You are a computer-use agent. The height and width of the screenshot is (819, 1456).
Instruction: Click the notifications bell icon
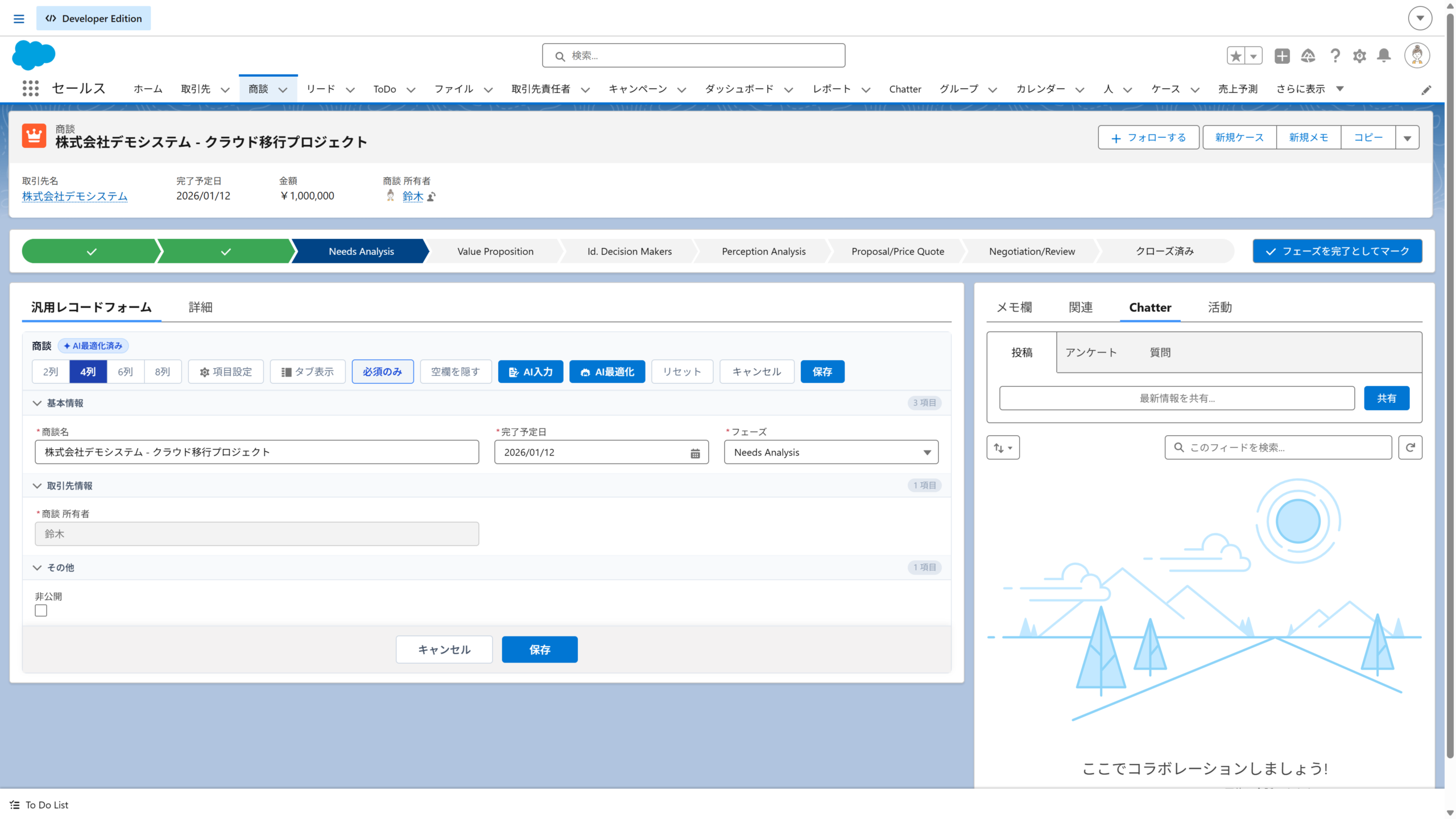[x=1384, y=56]
